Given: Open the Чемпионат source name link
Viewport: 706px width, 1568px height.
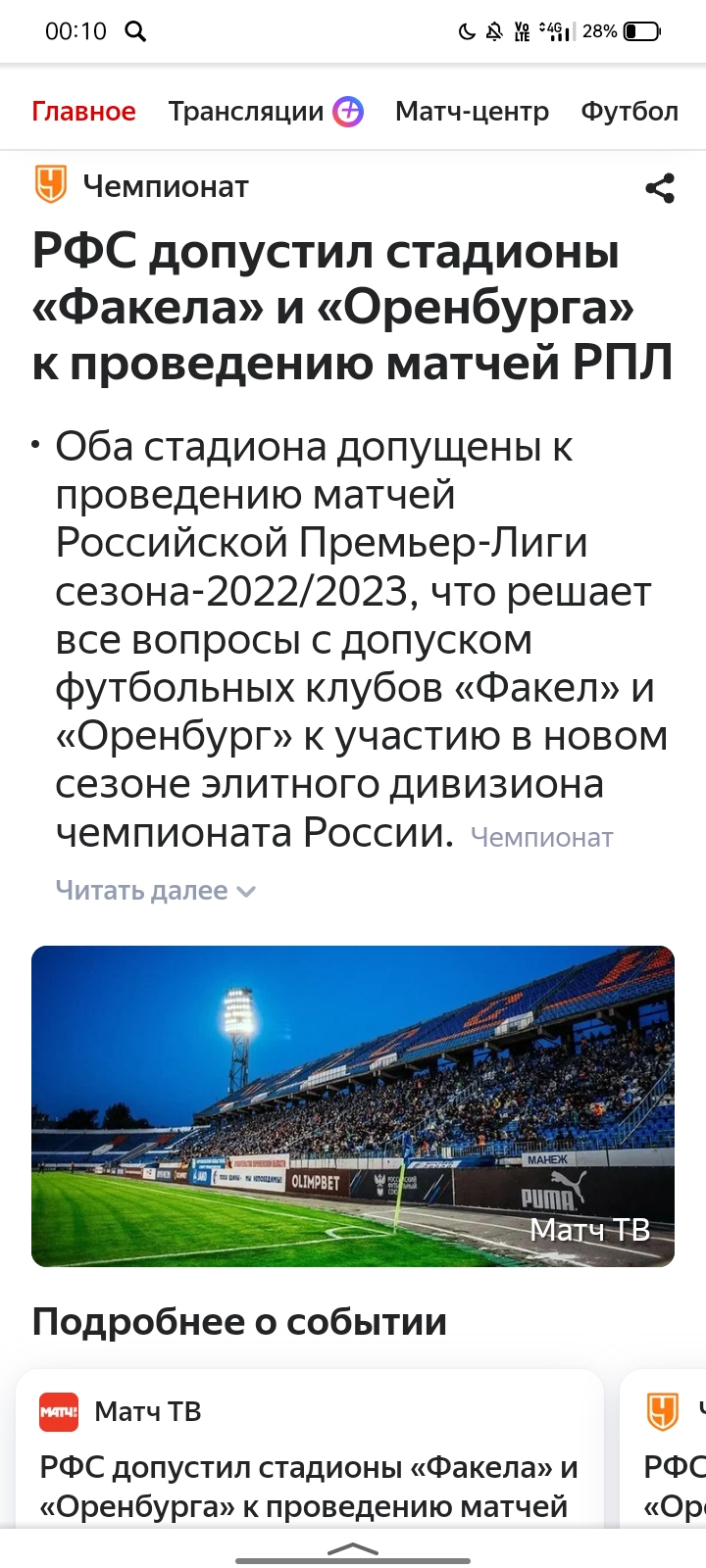Looking at the screenshot, I should point(166,186).
